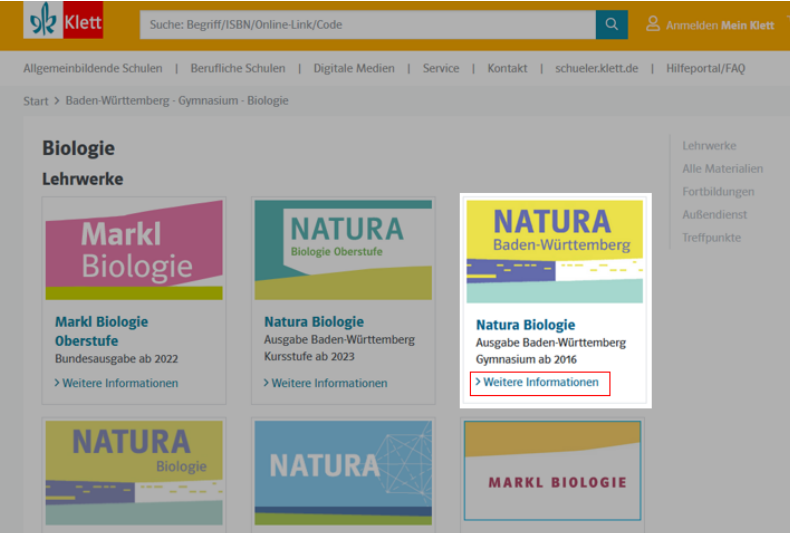Open Allgemeinbildende Schulen menu
The width and height of the screenshot is (790, 533).
tap(93, 68)
